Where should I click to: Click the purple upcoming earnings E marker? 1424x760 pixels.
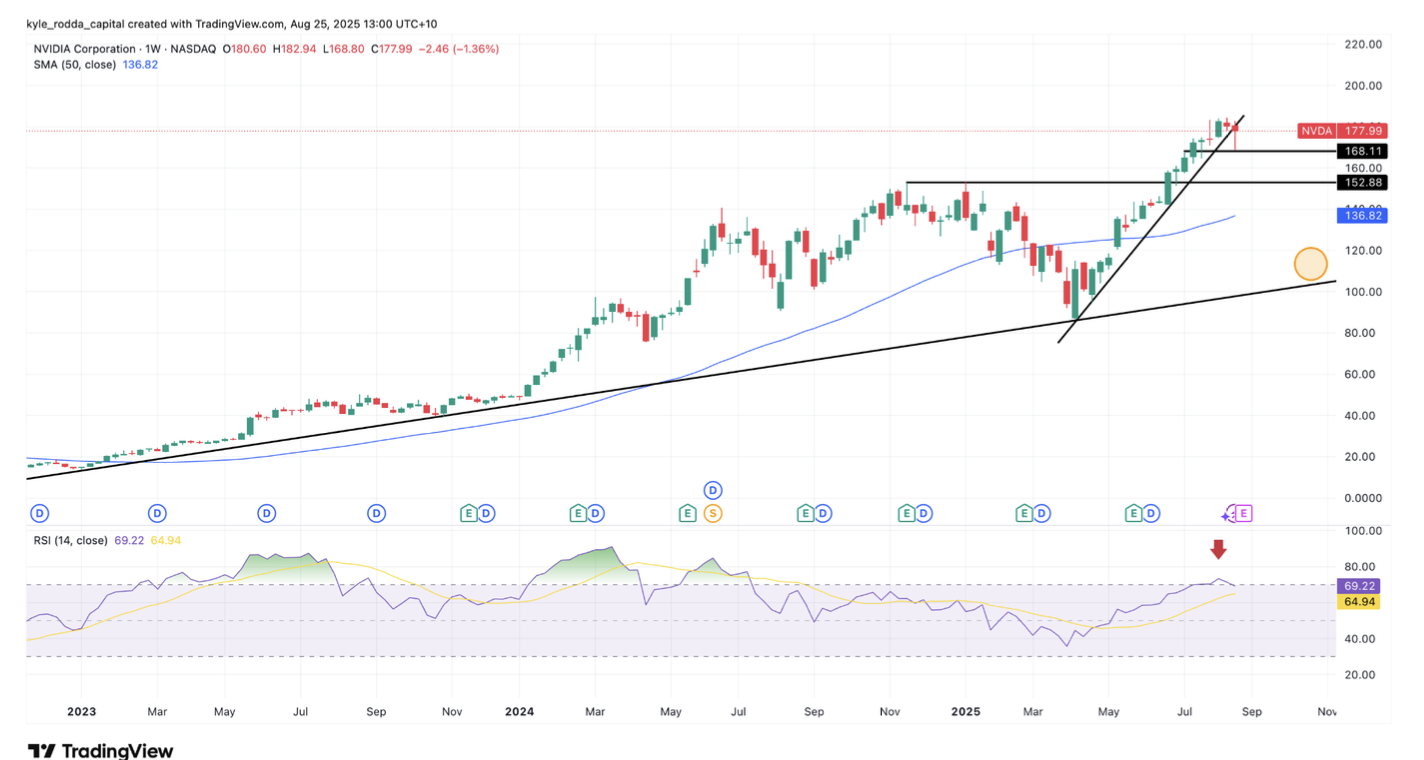[x=1243, y=513]
